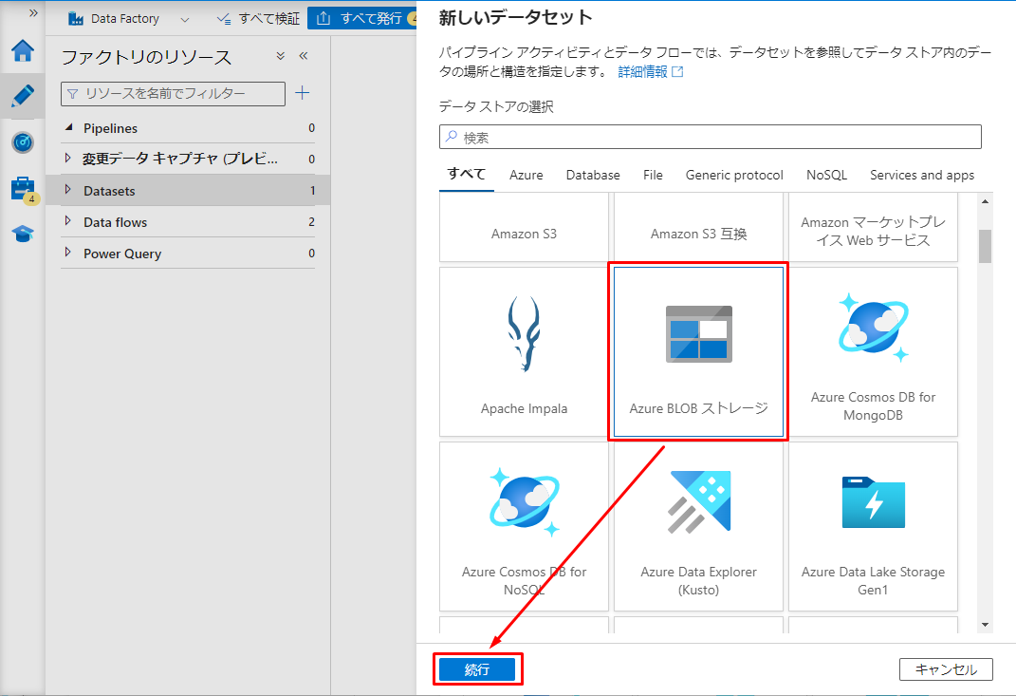Click the キャンセル cancel button
Screen dimensions: 1016x696
[945, 669]
